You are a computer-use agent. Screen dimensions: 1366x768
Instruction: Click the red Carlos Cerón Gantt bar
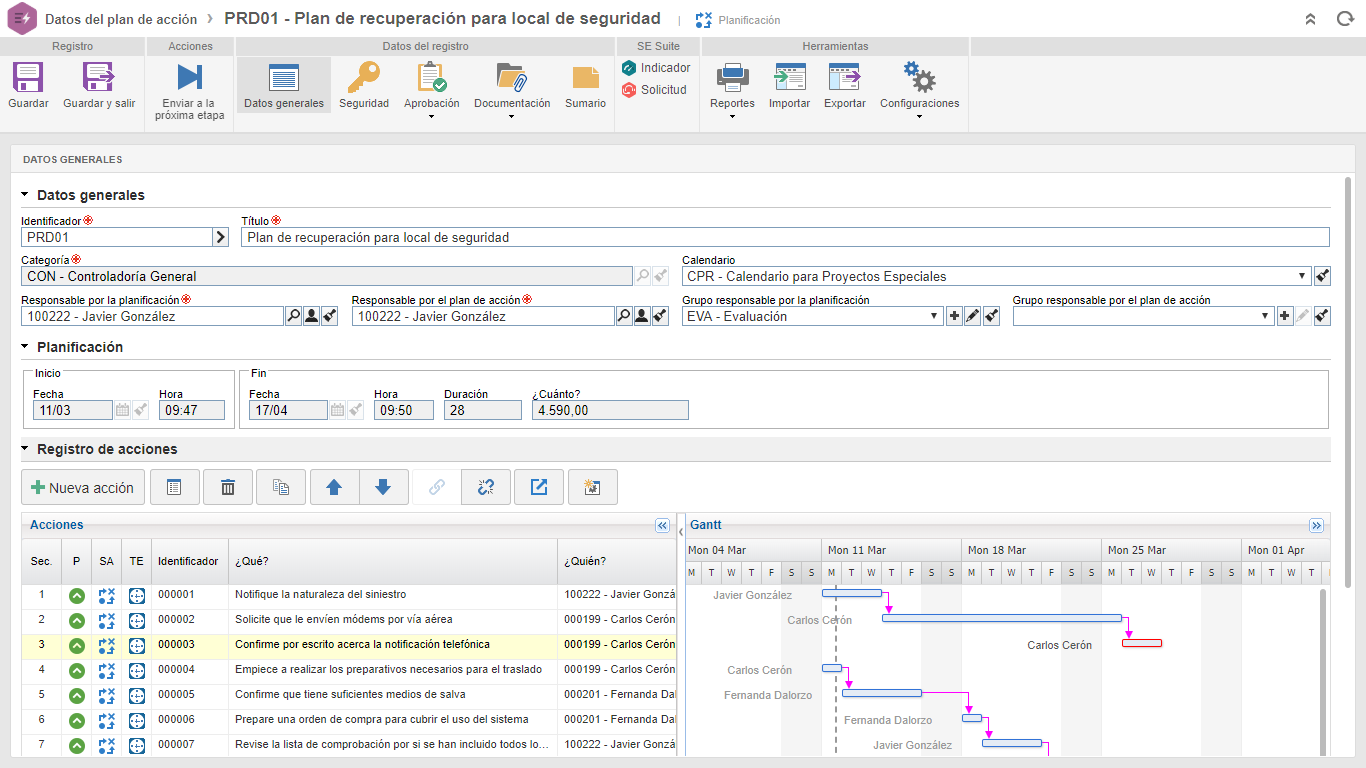point(1142,643)
